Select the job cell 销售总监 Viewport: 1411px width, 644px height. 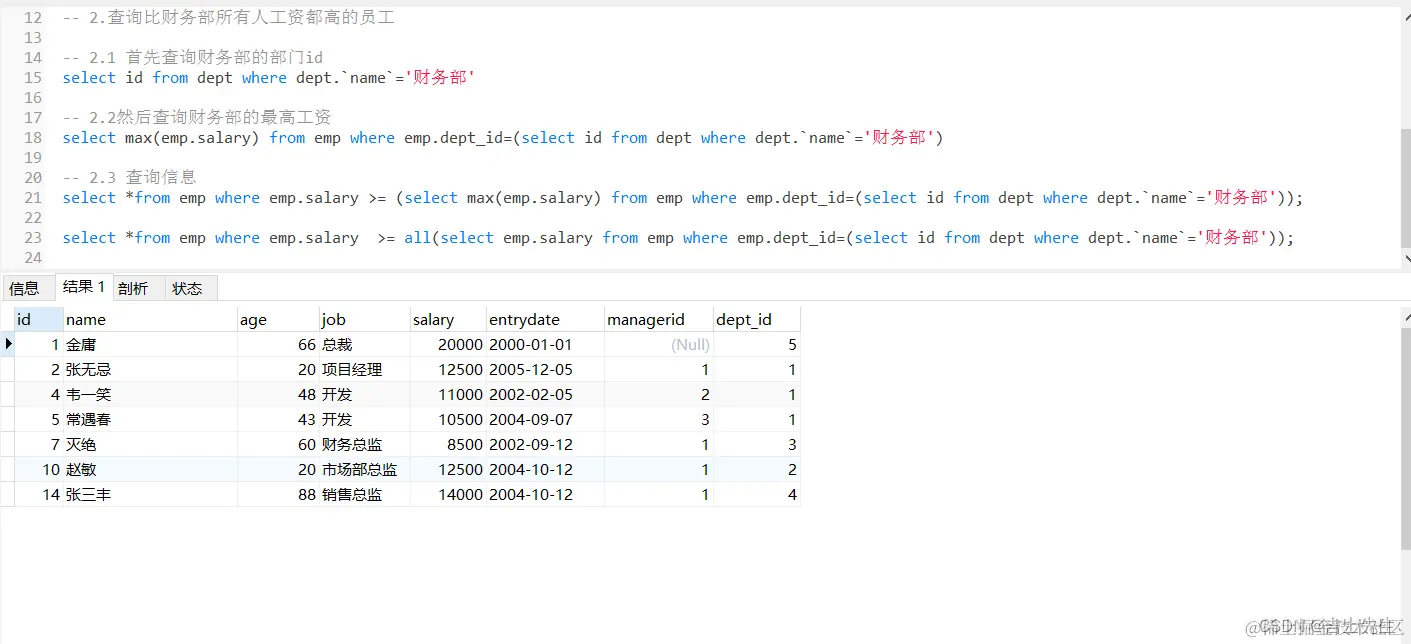tap(364, 494)
